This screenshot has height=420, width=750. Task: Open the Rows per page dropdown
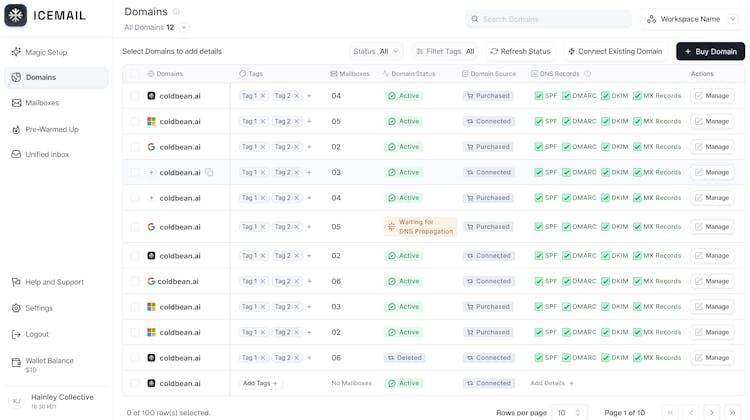click(570, 412)
